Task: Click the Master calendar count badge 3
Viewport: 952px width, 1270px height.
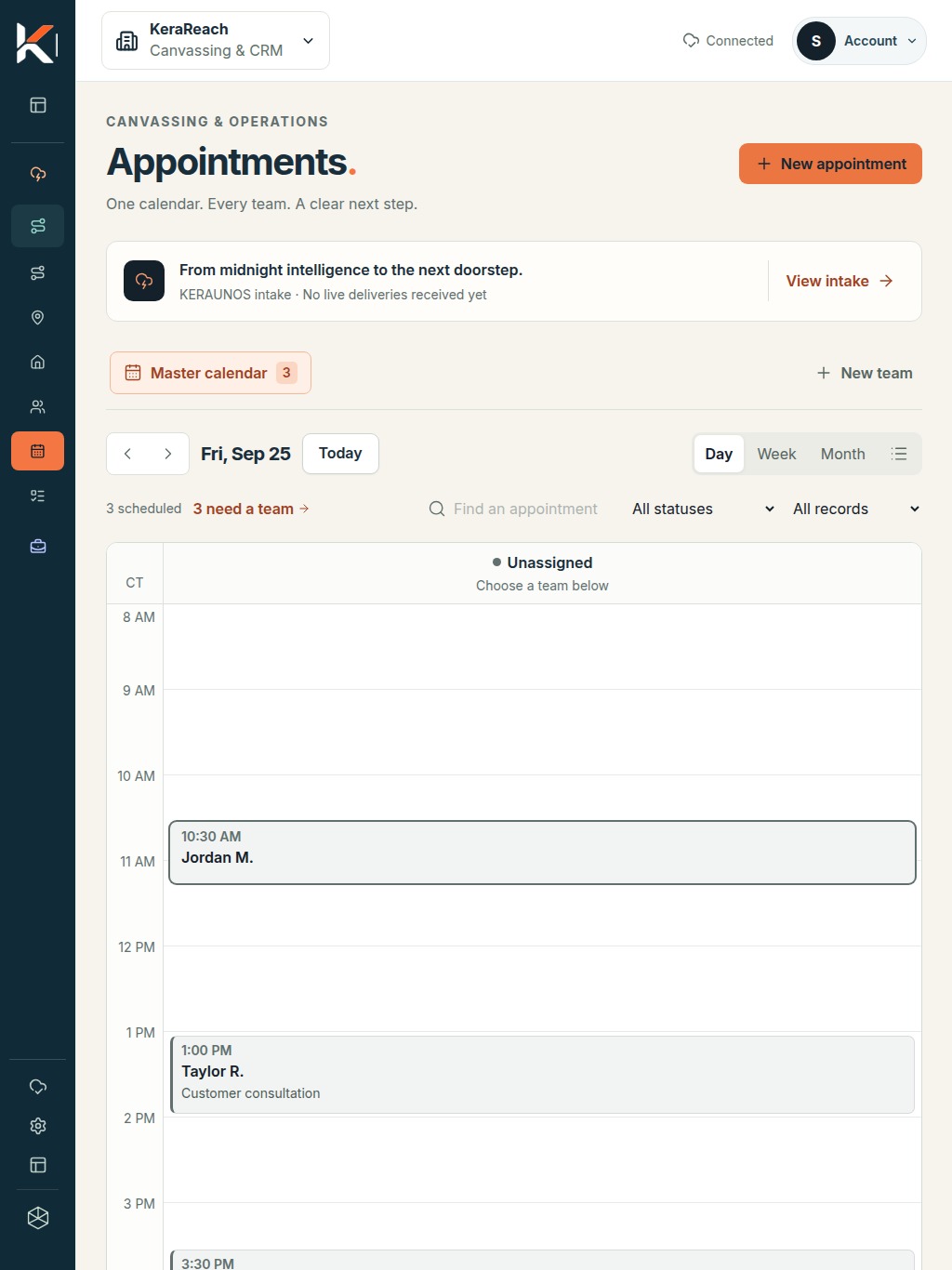Action: pos(286,373)
